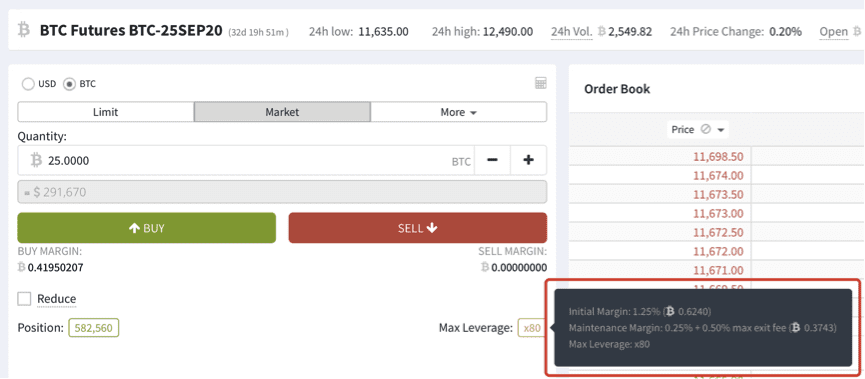The height and width of the screenshot is (379, 865).
Task: Select order book price 11,698.50
Action: 718,157
